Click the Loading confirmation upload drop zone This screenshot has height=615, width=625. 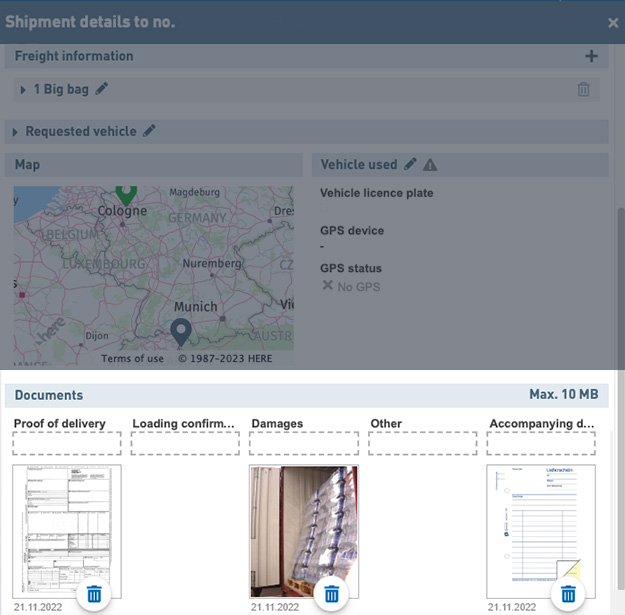tap(185, 443)
